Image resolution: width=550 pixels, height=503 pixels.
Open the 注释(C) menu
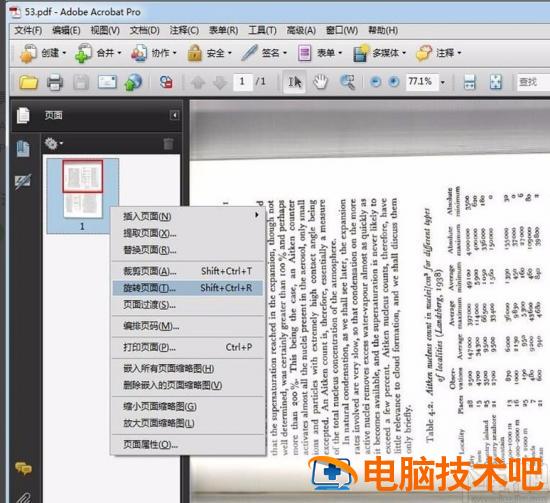tap(184, 31)
